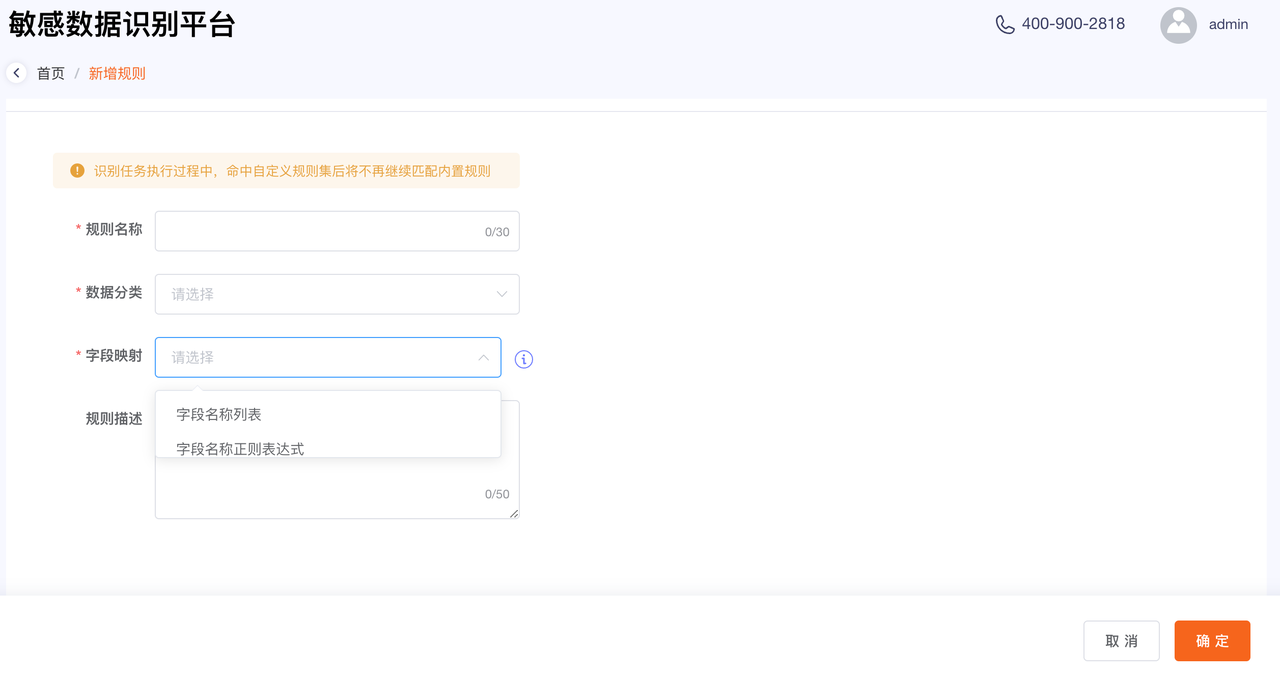Screen dimensions: 1280x676
Task: Click the info icon beside 字段映射
Action: coord(524,359)
